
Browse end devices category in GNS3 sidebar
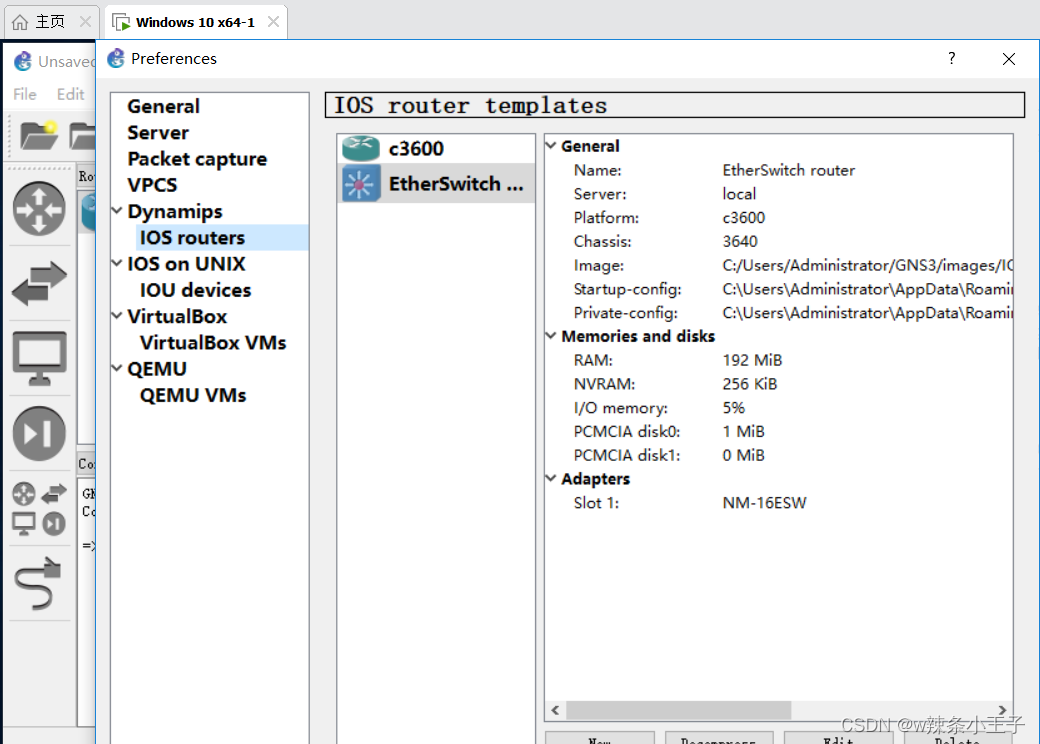click(x=39, y=358)
